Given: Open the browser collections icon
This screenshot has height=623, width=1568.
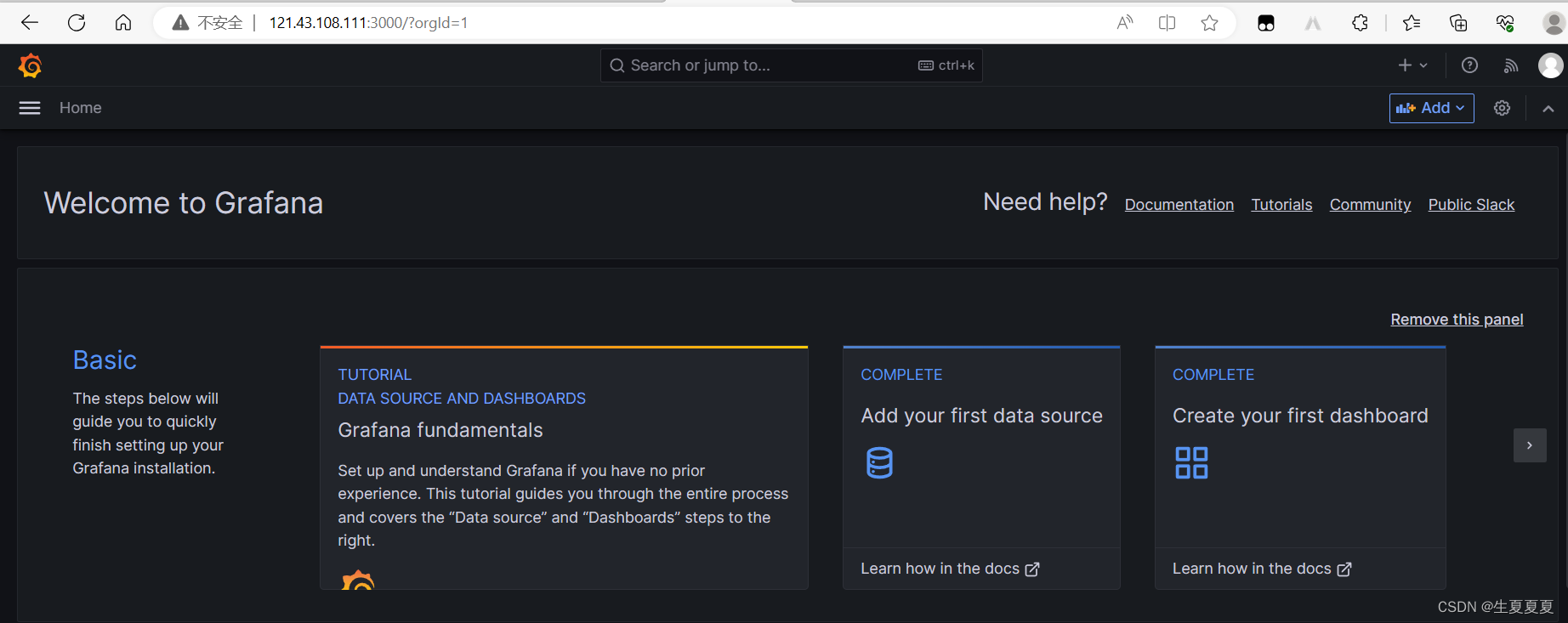Looking at the screenshot, I should click(1458, 23).
